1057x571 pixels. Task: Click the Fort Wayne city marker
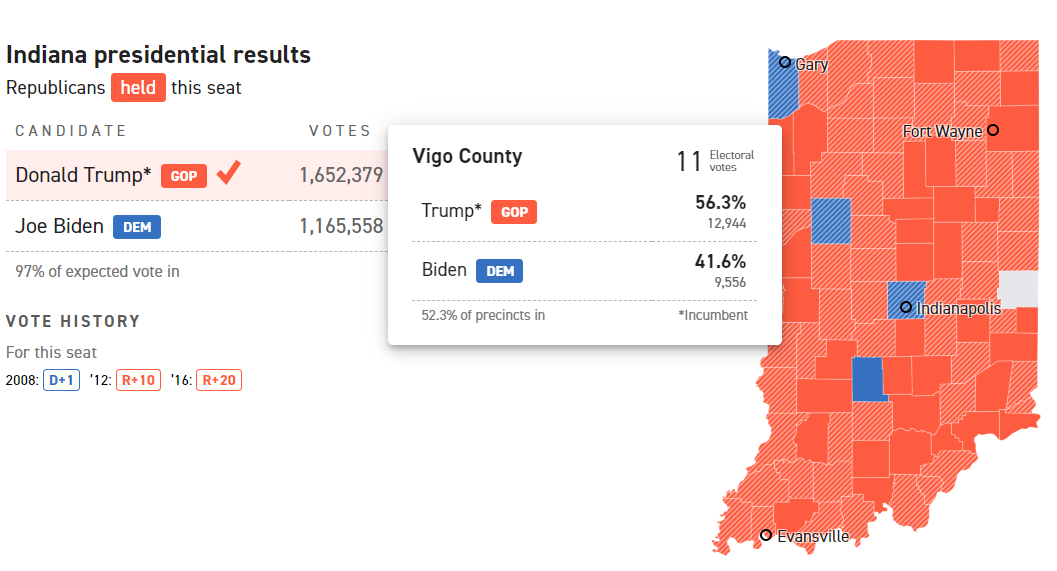(x=993, y=130)
